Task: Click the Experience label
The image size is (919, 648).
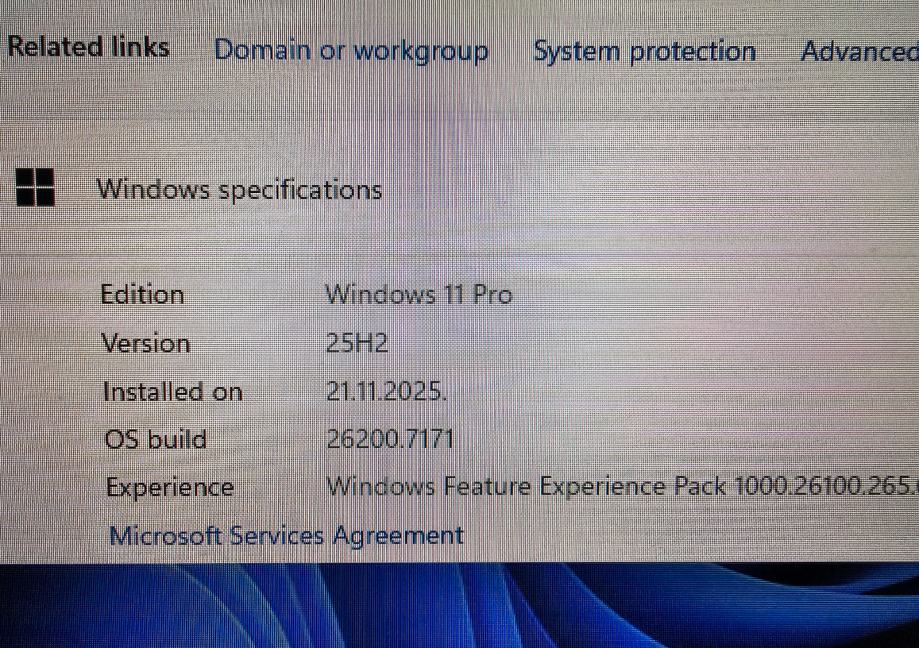Action: coord(170,487)
